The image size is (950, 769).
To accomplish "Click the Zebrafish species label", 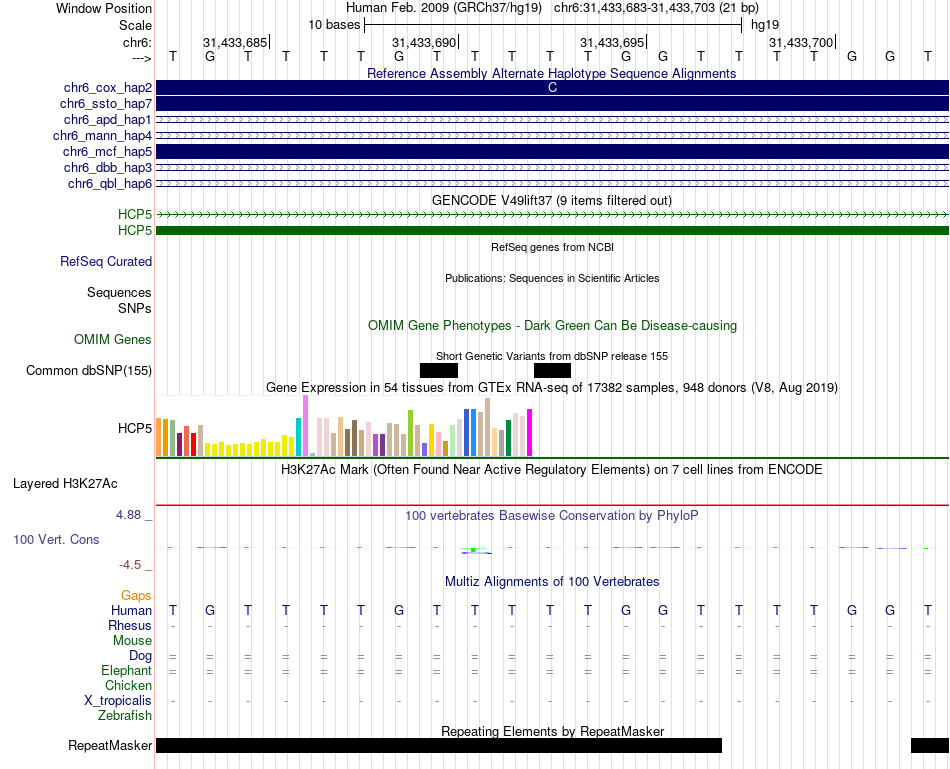I will (x=125, y=716).
